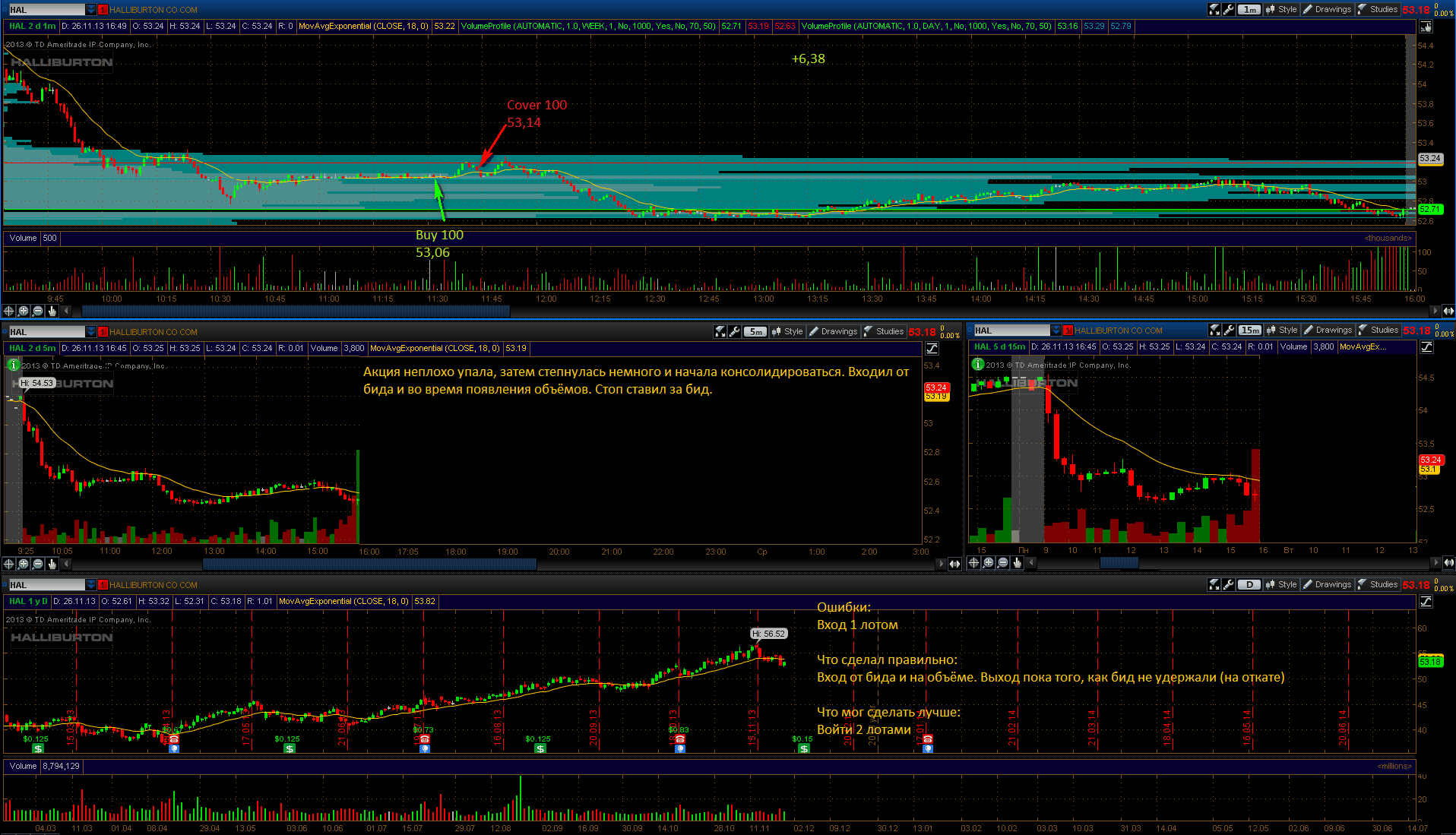The height and width of the screenshot is (835, 1456).
Task: Open chart settings wrench in 1m chart
Action: coord(1228,10)
